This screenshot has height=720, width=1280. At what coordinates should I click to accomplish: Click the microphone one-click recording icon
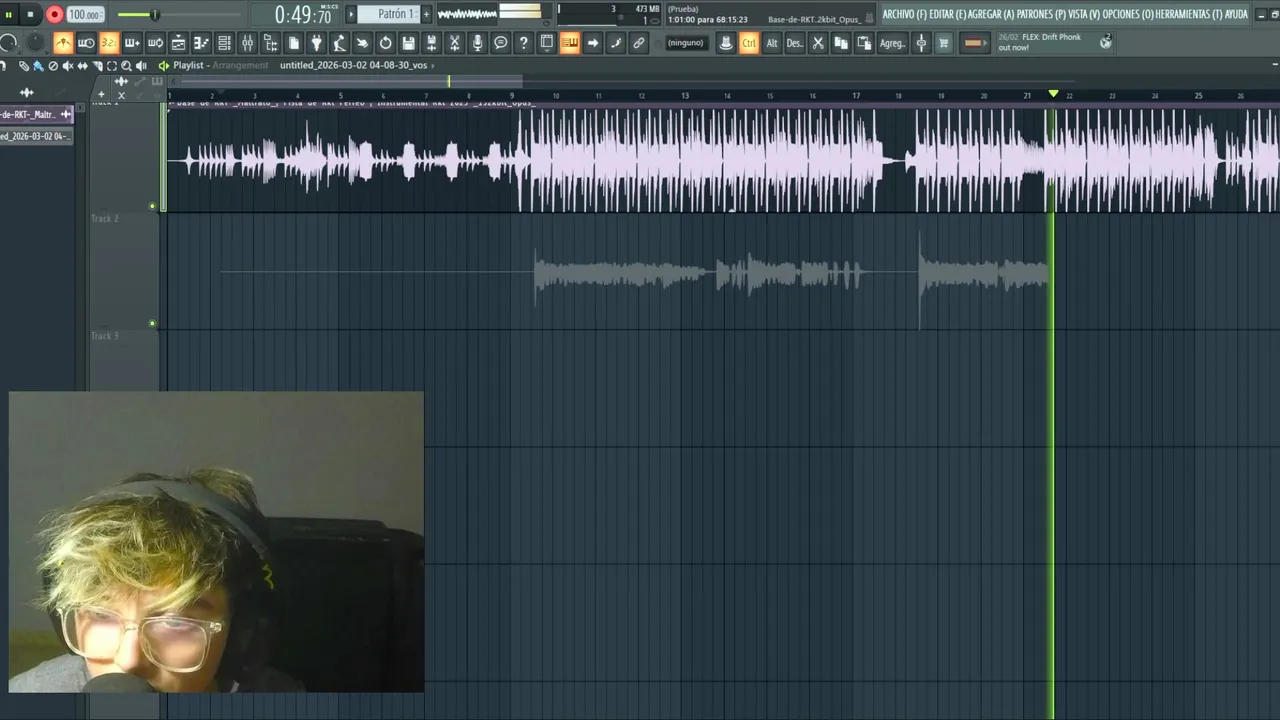477,43
